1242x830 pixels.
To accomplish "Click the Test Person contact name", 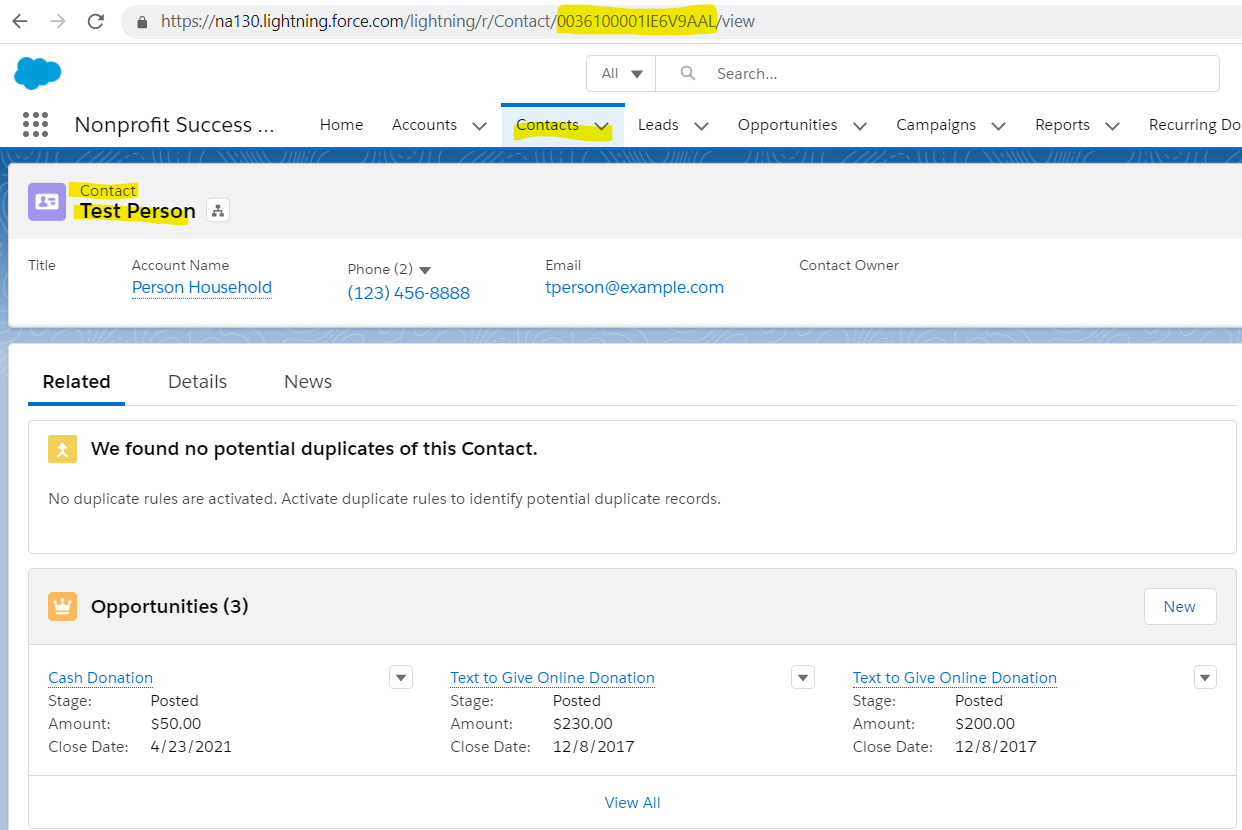I will [138, 211].
